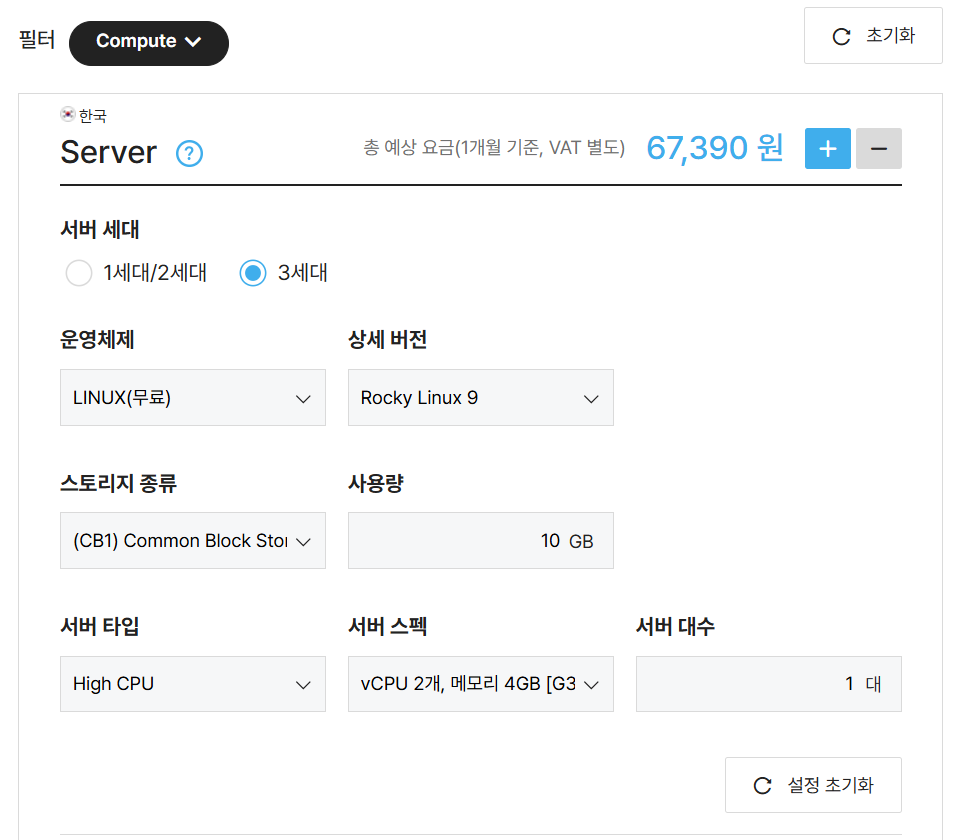The height and width of the screenshot is (840, 956).
Task: Click the 서버 세대 label
Action: (100, 230)
